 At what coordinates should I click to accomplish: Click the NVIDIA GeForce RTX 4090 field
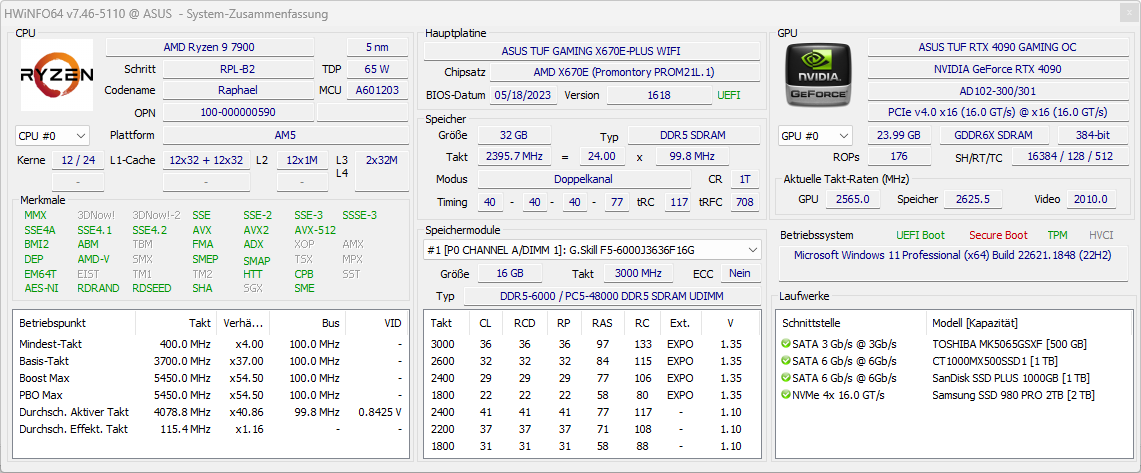pyautogui.click(x=997, y=69)
